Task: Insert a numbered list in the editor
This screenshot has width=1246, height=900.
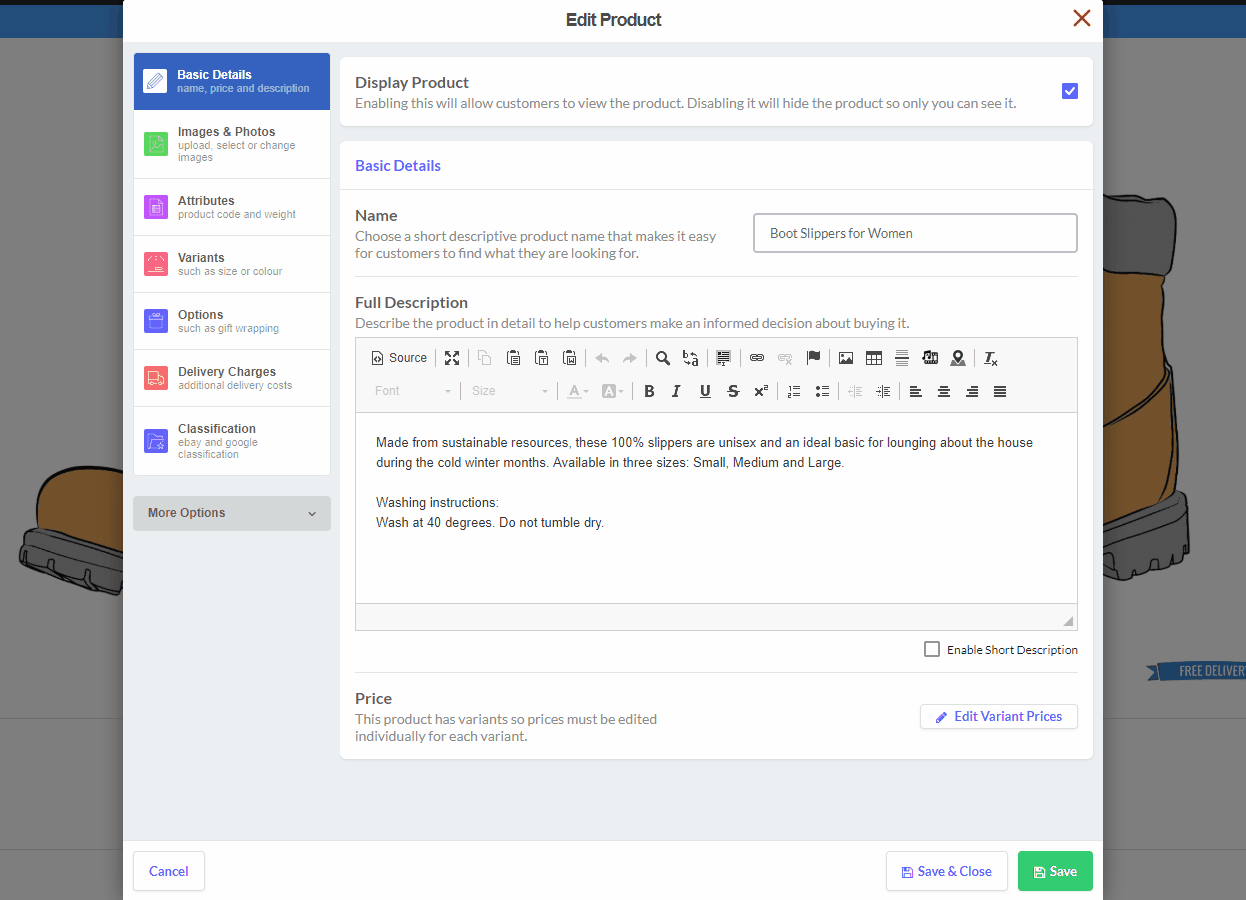Action: (x=793, y=391)
